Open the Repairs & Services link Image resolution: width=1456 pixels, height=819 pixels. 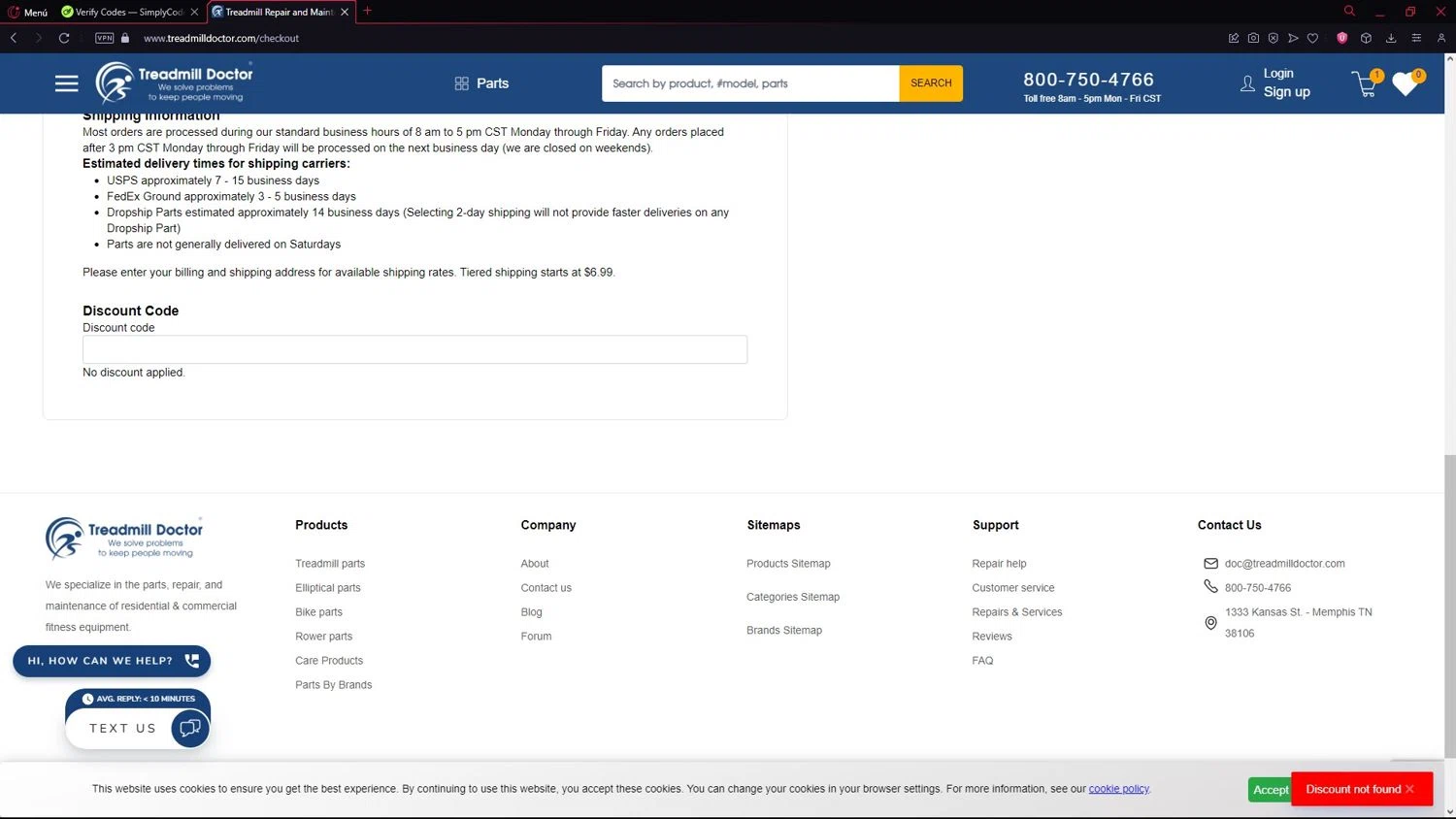click(x=1016, y=612)
